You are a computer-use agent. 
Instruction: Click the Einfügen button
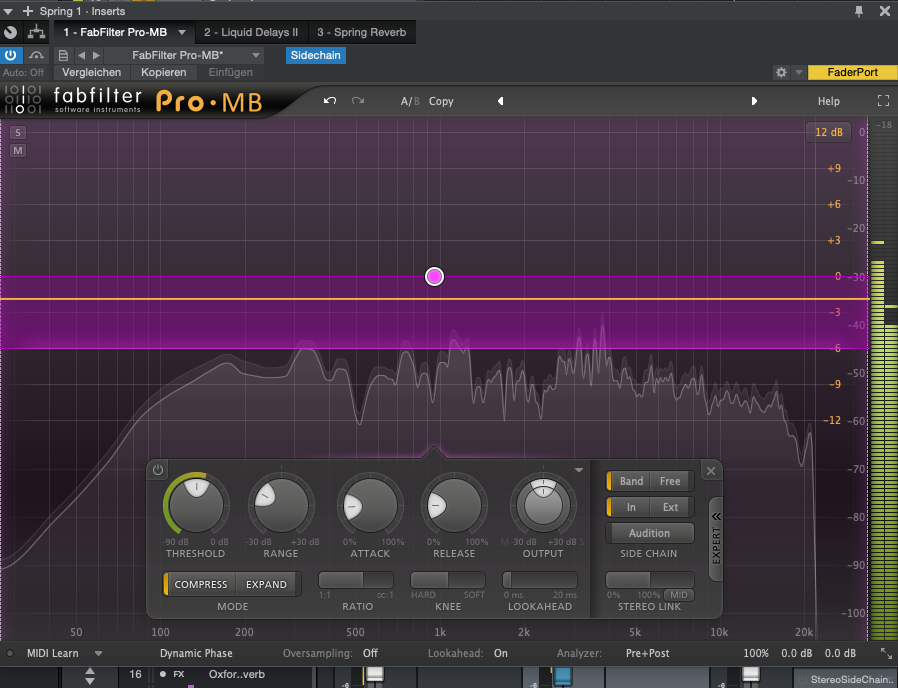pyautogui.click(x=230, y=72)
